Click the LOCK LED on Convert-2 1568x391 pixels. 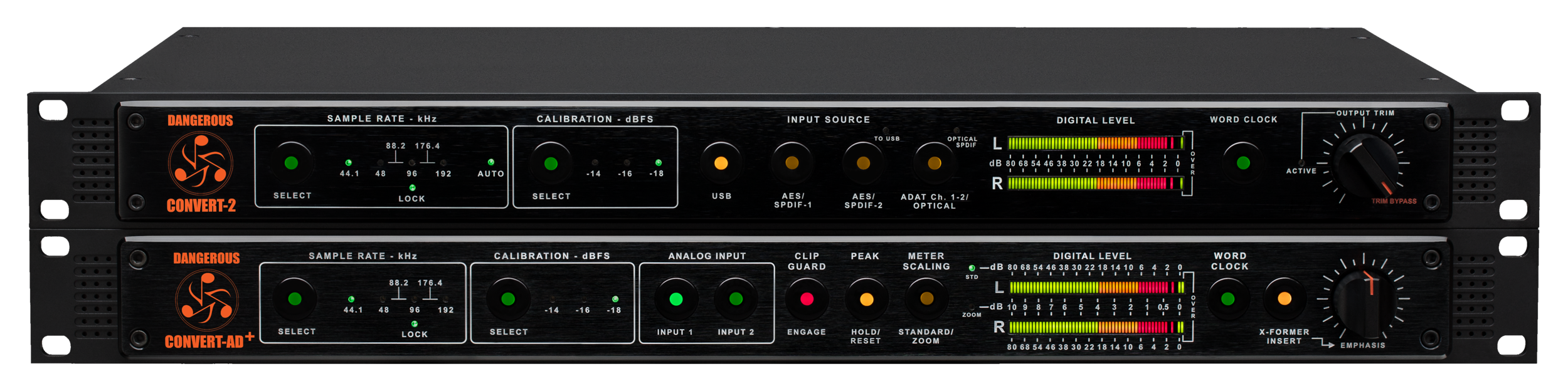pyautogui.click(x=412, y=187)
